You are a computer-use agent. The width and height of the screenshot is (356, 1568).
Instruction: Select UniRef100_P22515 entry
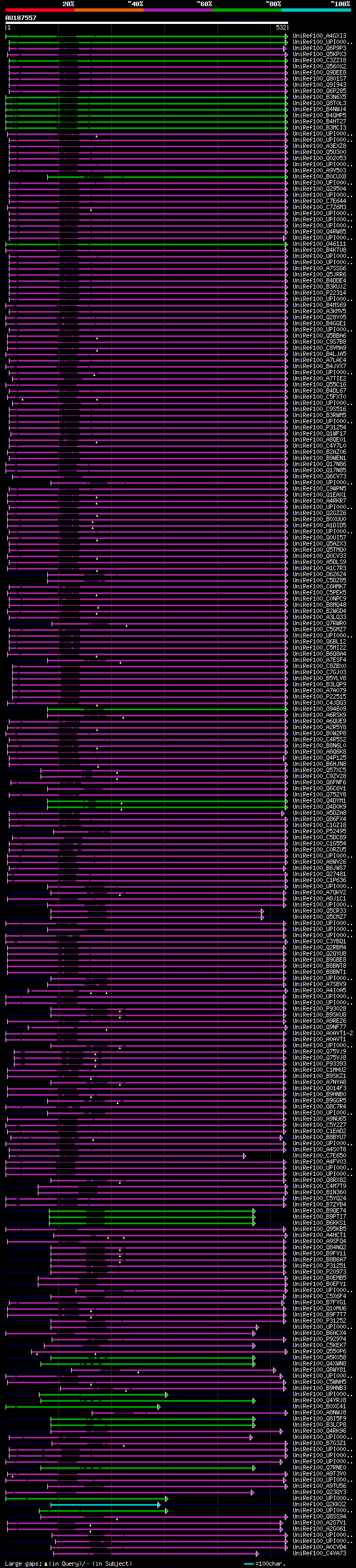tap(319, 697)
